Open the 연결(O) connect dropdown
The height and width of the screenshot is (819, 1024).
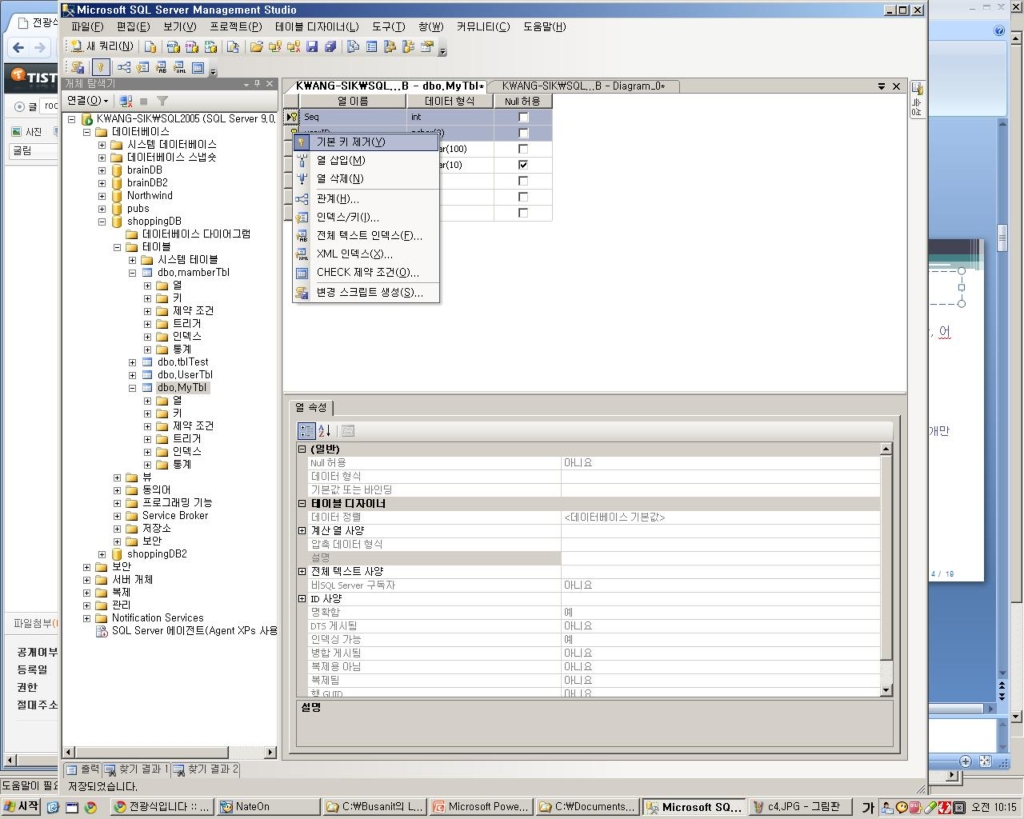click(88, 101)
